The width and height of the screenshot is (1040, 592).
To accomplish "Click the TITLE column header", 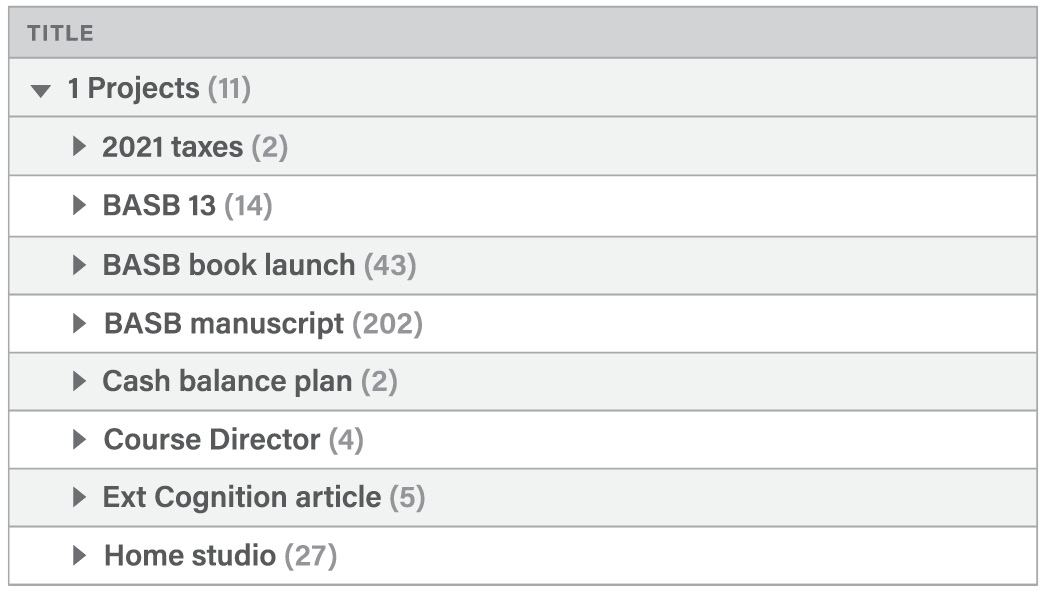I will tap(60, 33).
